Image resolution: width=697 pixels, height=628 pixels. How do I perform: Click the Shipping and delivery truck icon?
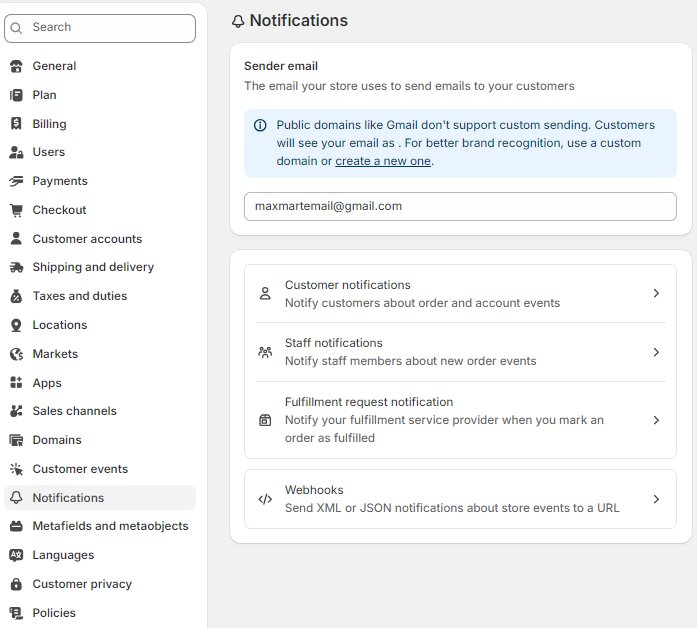coord(16,267)
